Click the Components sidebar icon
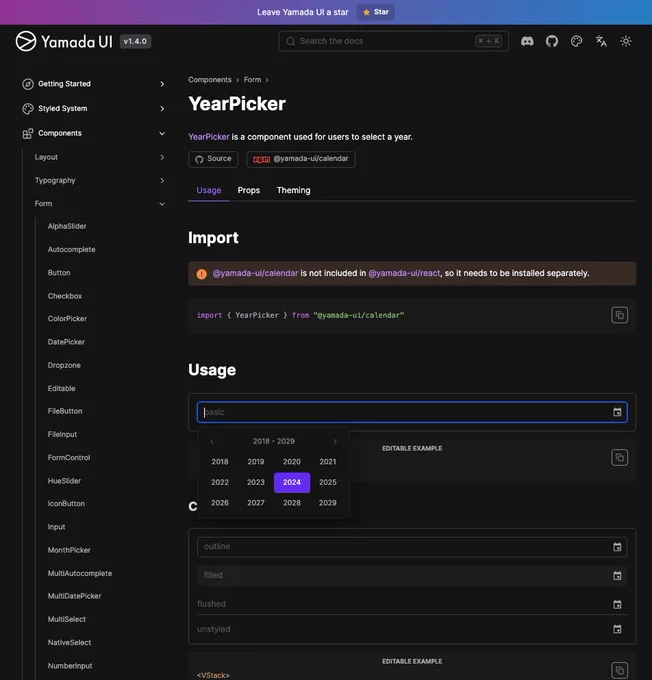Screen dimensions: 652x680 pos(28,134)
